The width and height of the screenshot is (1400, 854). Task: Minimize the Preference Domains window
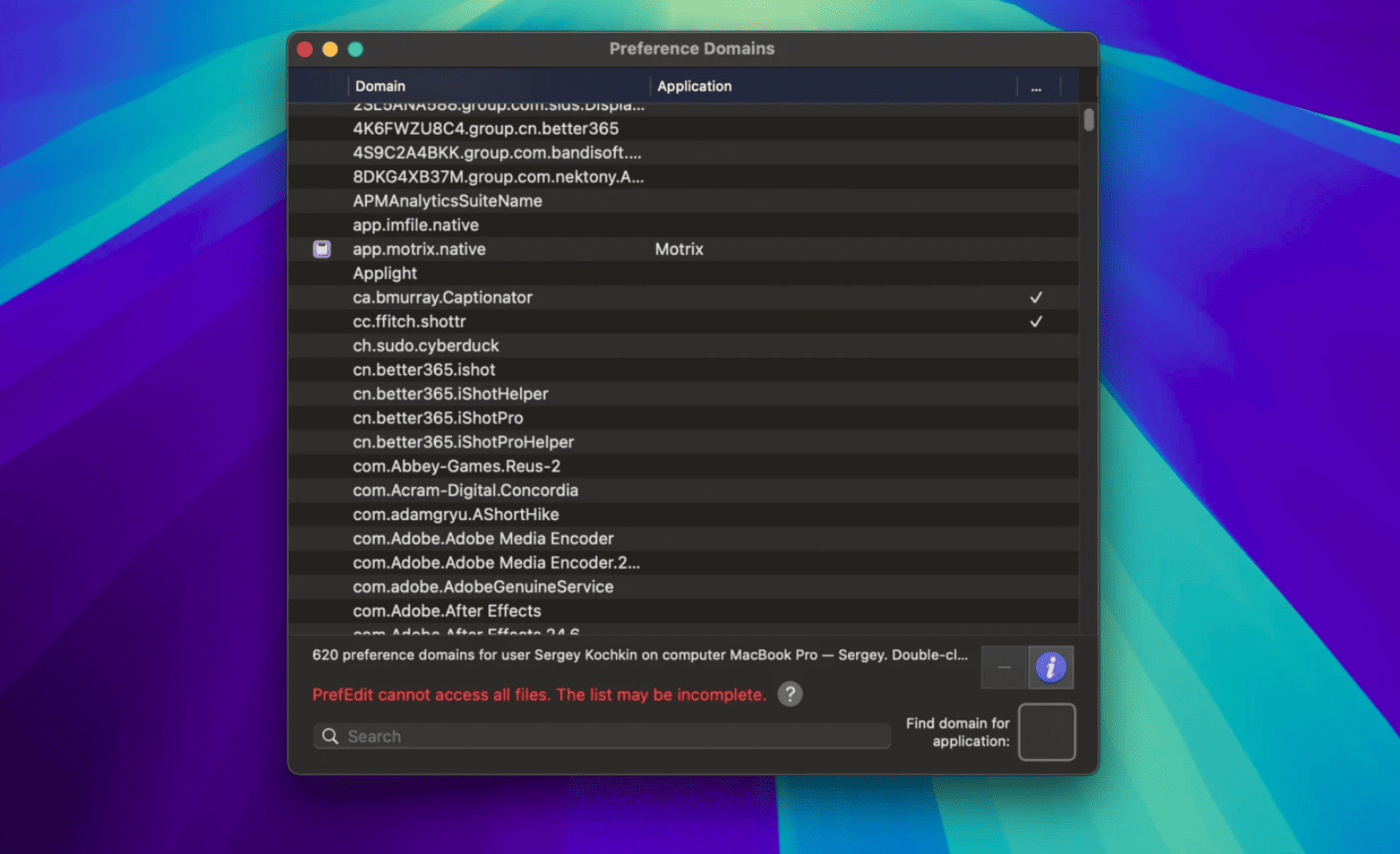[330, 50]
